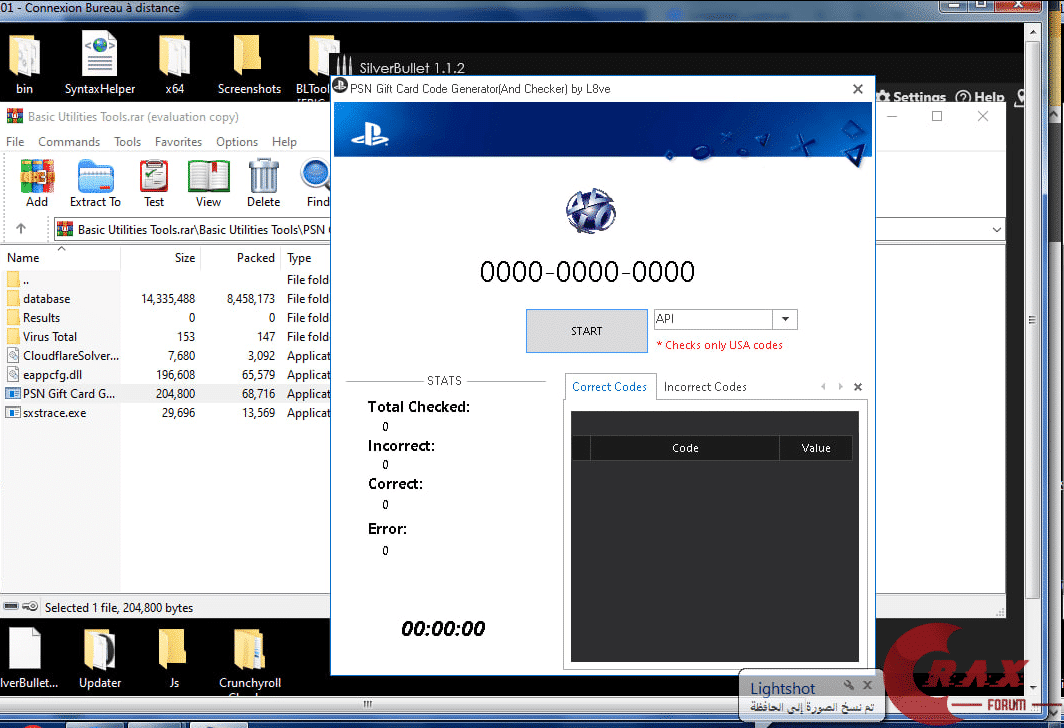Close the codes tab panel with X
Viewport: 1064px width, 728px height.
tap(858, 387)
